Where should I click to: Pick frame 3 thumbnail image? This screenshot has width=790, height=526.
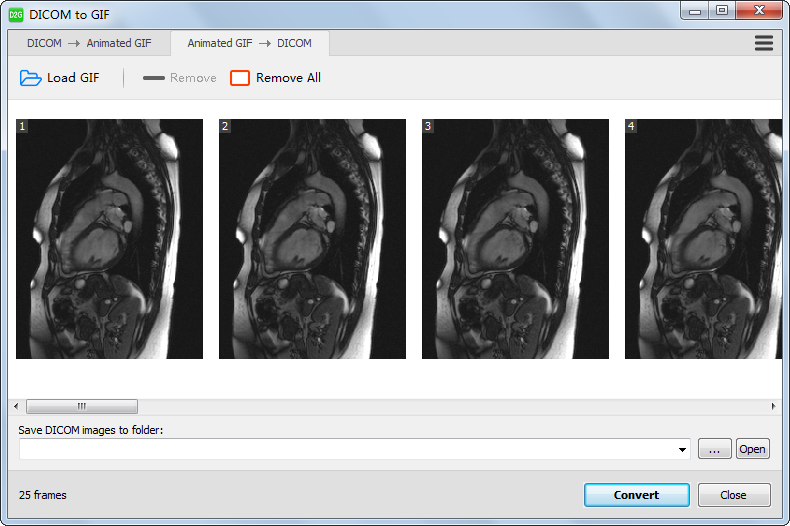click(x=515, y=239)
